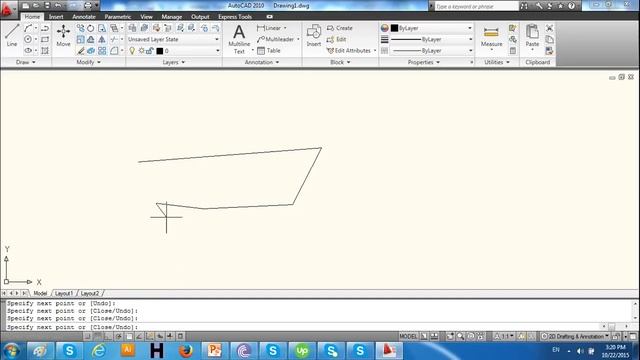Viewport: 640px width, 360px height.
Task: Pick the Arc draw tool
Action: pos(28,28)
